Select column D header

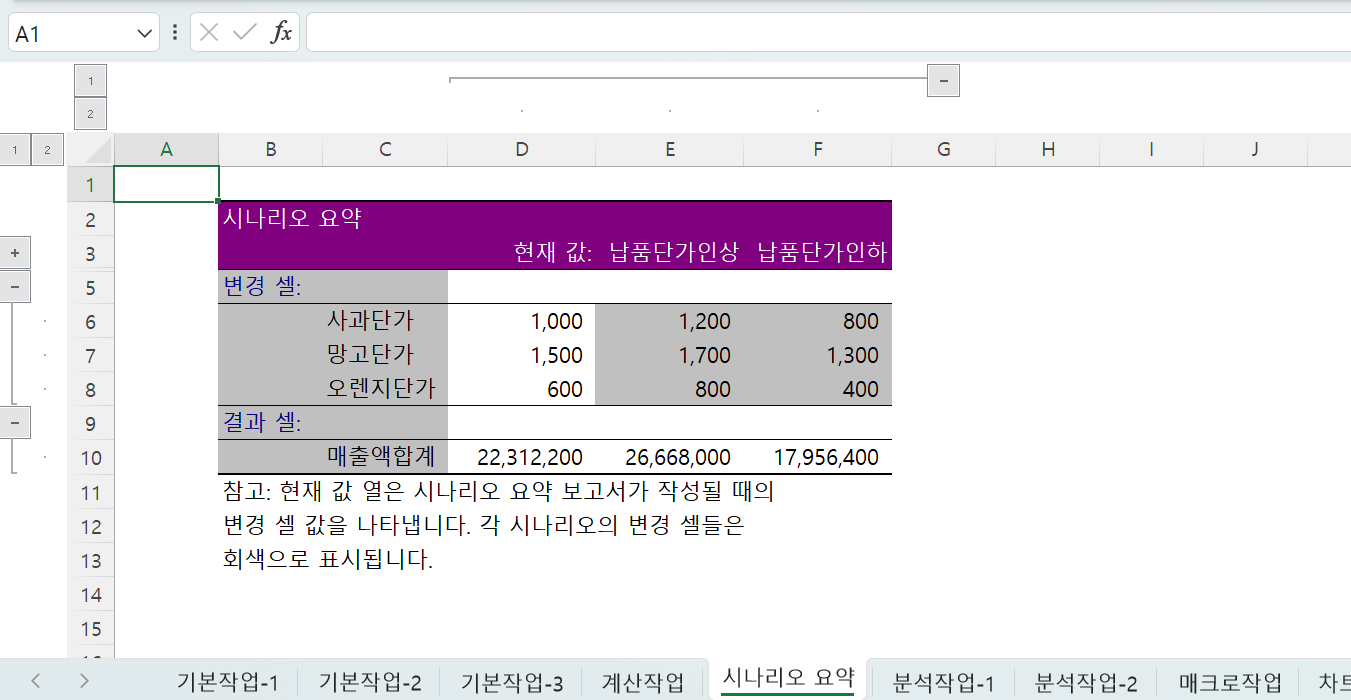(x=521, y=150)
